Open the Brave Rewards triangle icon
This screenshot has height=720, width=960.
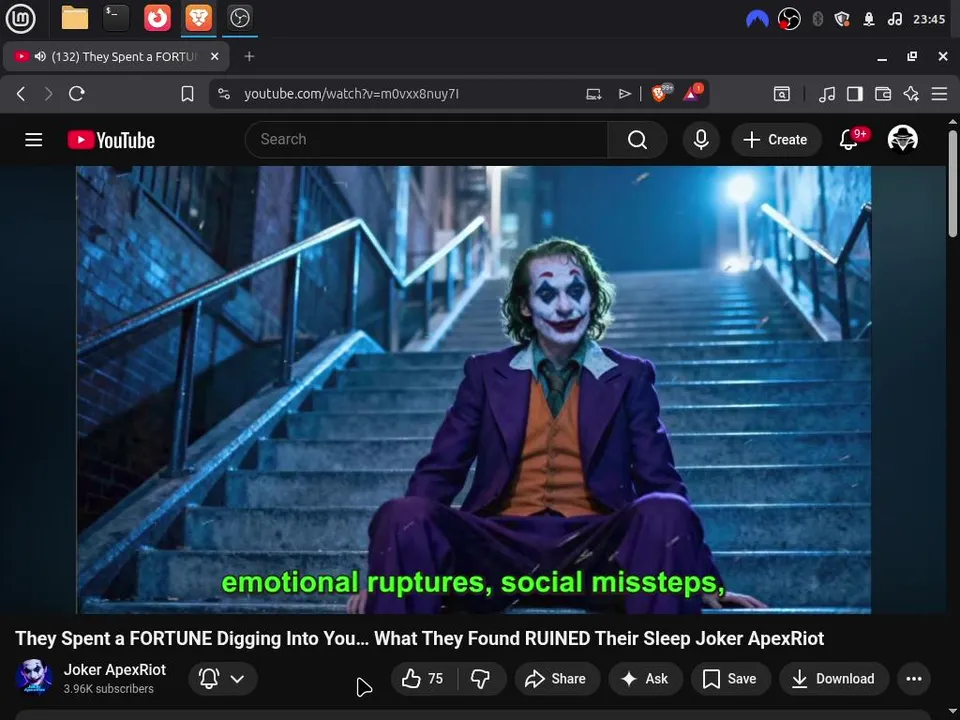(x=692, y=93)
